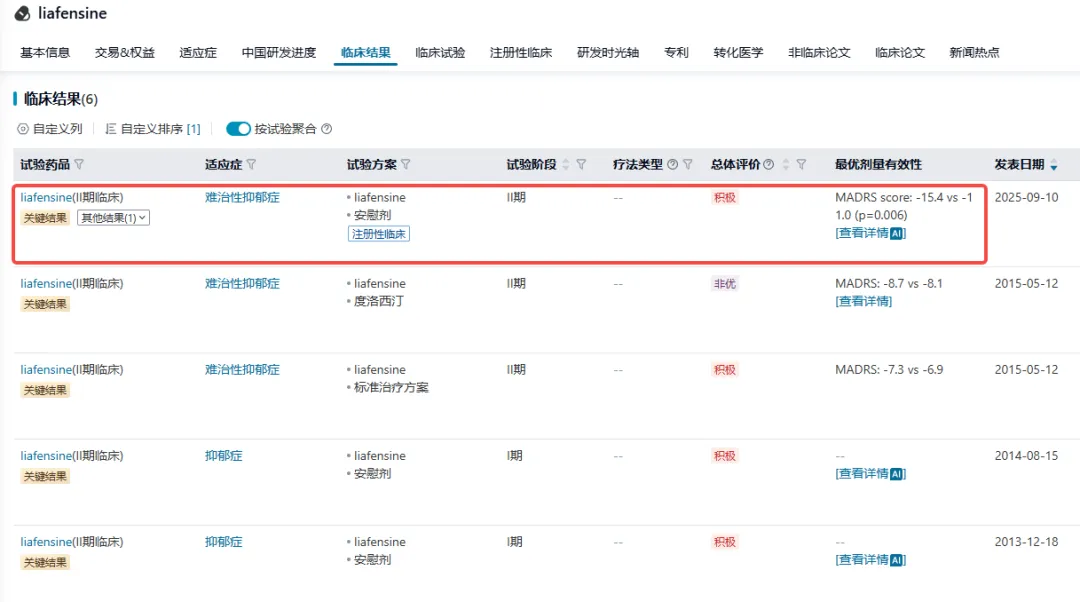The width and height of the screenshot is (1080, 602).
Task: Click 临床结果(6) section heading
Action: click(61, 99)
